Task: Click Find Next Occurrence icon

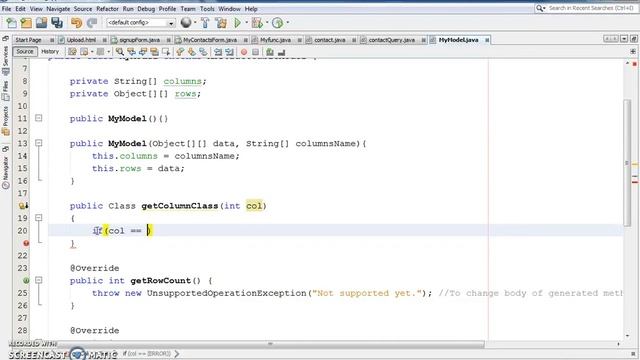Action: click(x=143, y=52)
